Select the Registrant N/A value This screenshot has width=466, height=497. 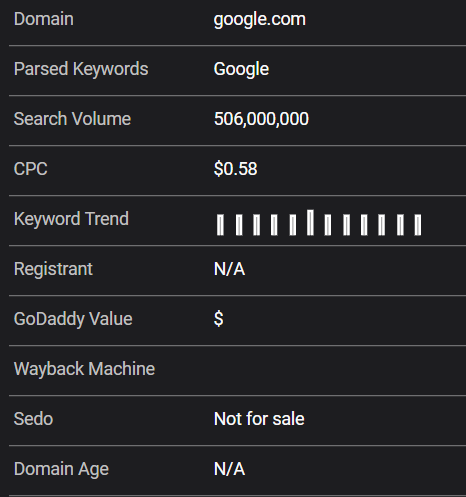229,269
